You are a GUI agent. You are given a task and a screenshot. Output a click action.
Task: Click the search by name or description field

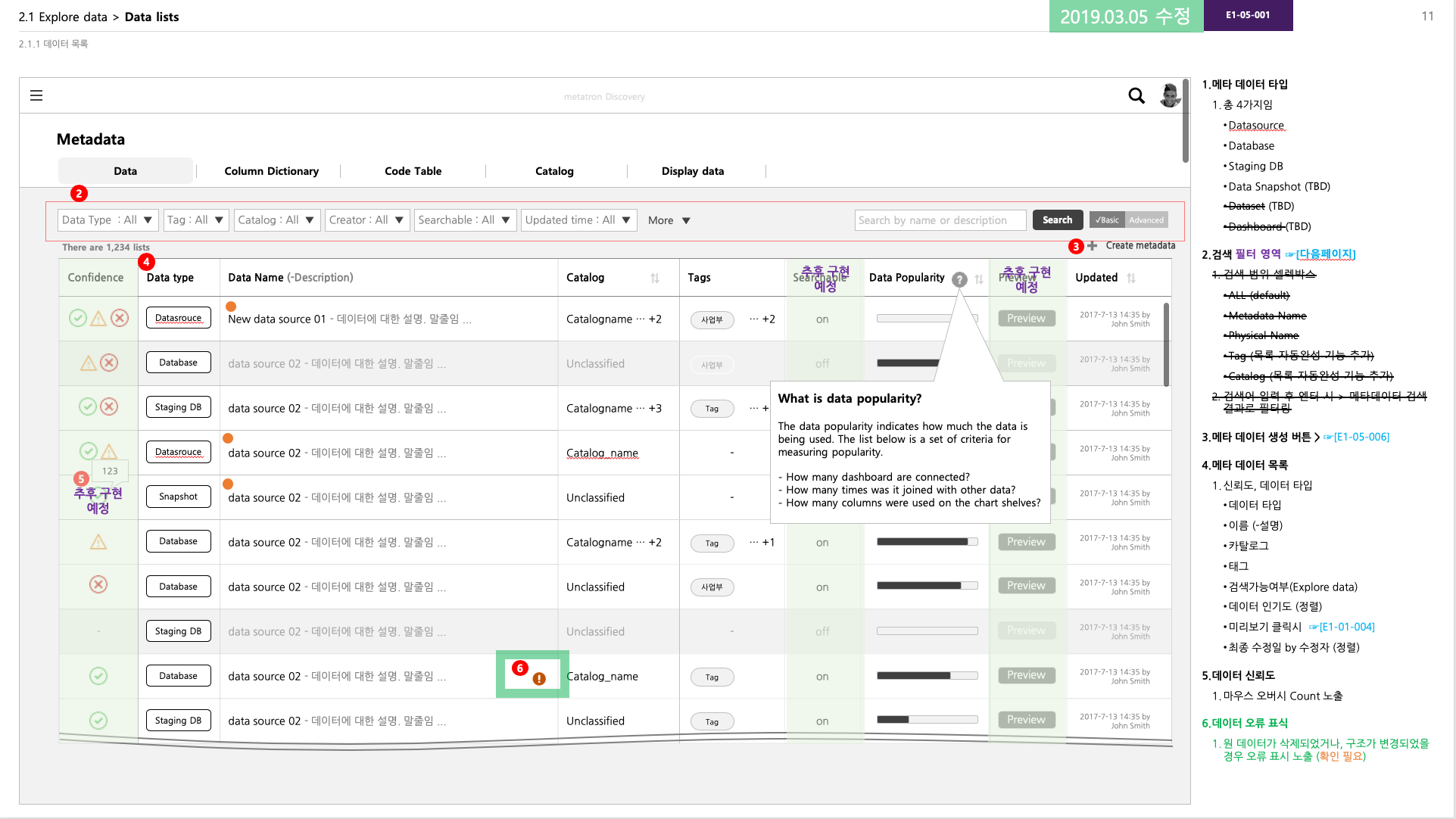coord(940,220)
